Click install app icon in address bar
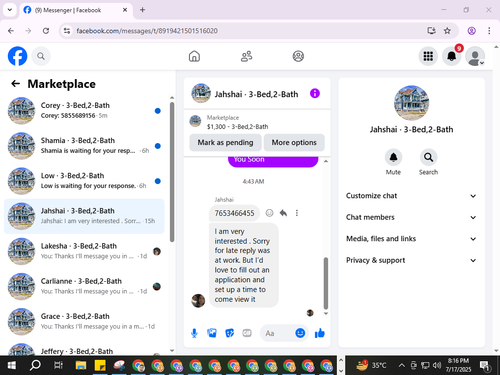This screenshot has height=375, width=500. tap(432, 31)
